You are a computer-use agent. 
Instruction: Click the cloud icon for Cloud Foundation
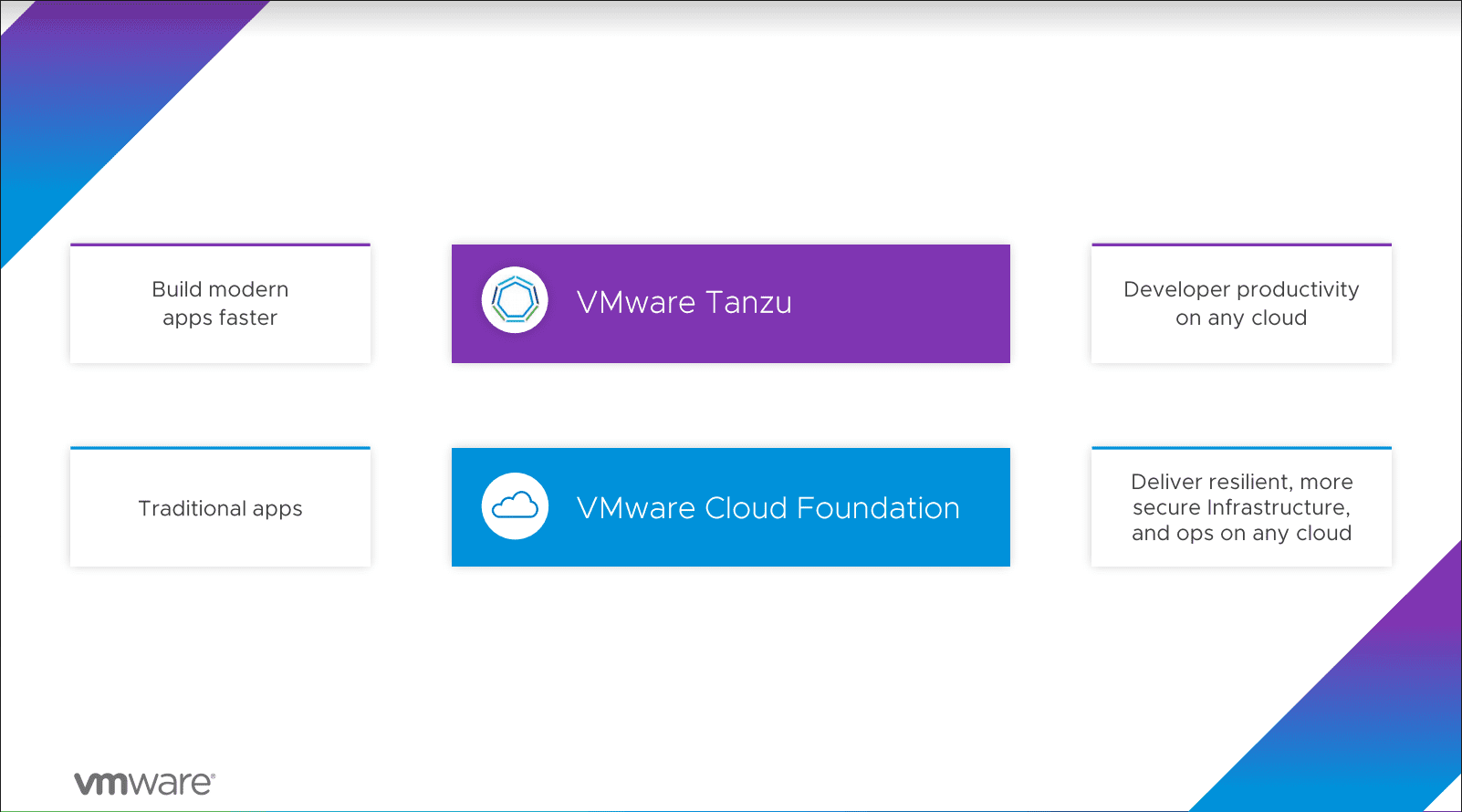tap(515, 505)
